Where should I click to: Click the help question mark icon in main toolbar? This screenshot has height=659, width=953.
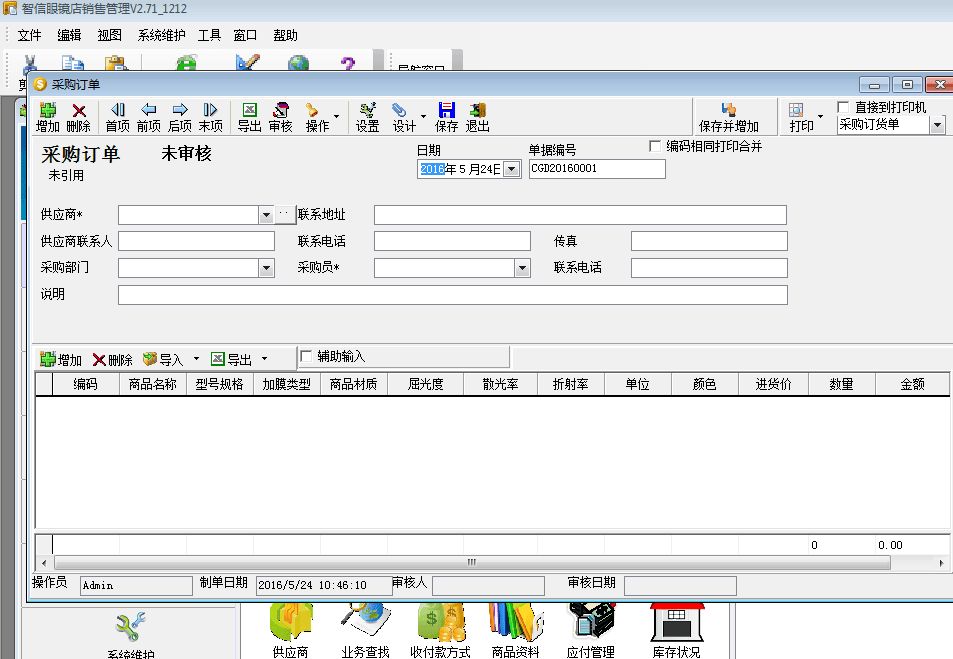click(x=348, y=63)
